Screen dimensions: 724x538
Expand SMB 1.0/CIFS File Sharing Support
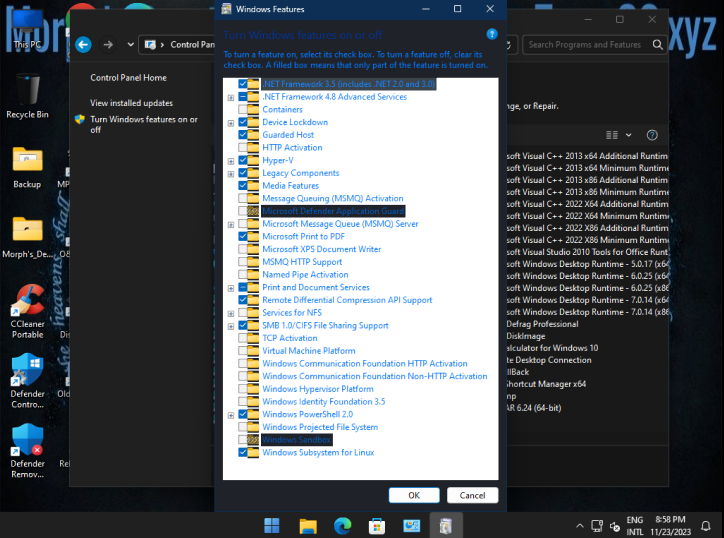[231, 326]
